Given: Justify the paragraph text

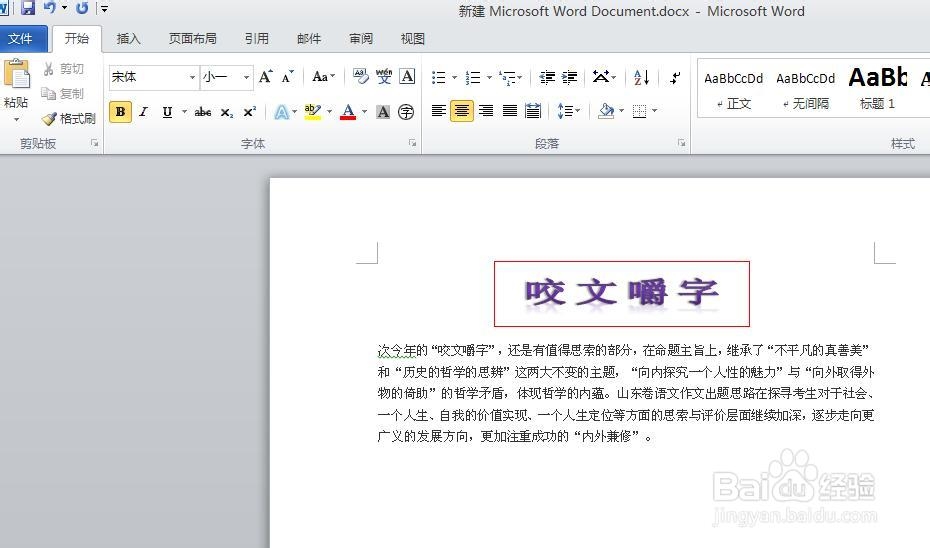Looking at the screenshot, I should click(509, 111).
